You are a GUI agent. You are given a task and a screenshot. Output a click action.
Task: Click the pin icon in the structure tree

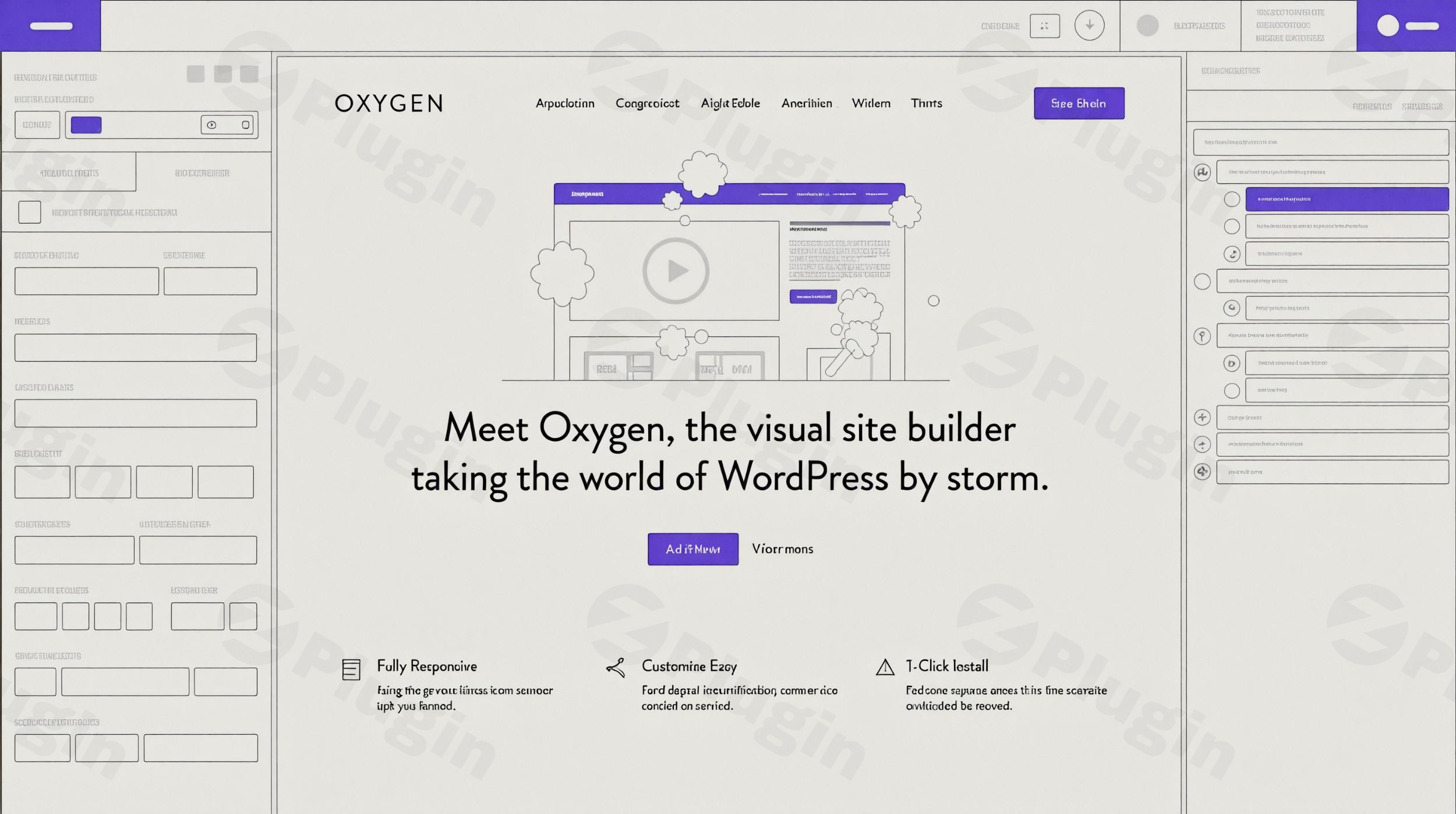pyautogui.click(x=1202, y=336)
